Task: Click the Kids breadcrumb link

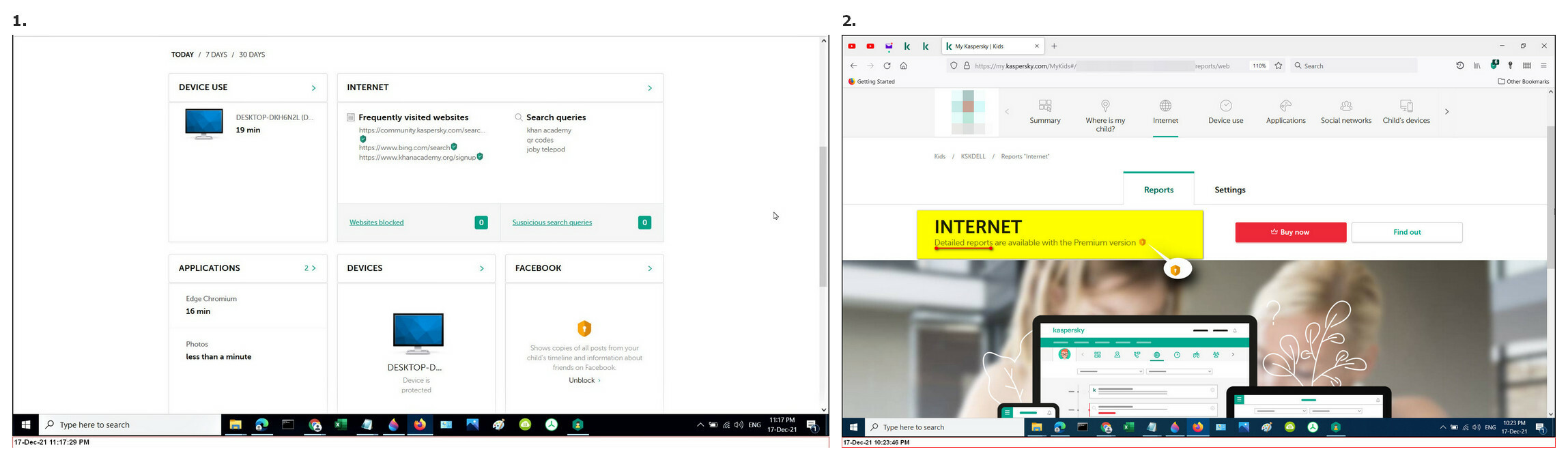Action: coord(939,156)
